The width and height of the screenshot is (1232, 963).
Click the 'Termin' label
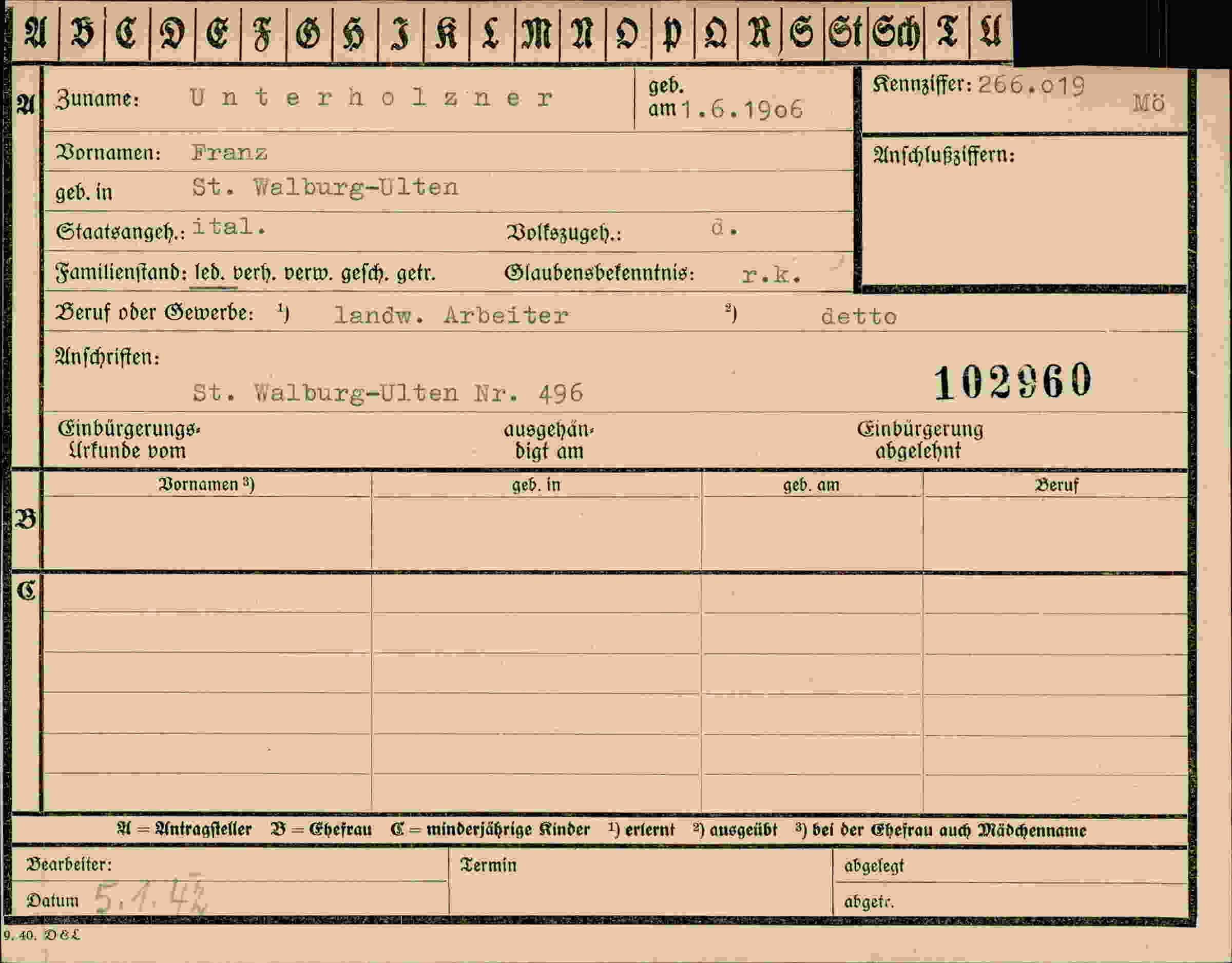[x=488, y=865]
